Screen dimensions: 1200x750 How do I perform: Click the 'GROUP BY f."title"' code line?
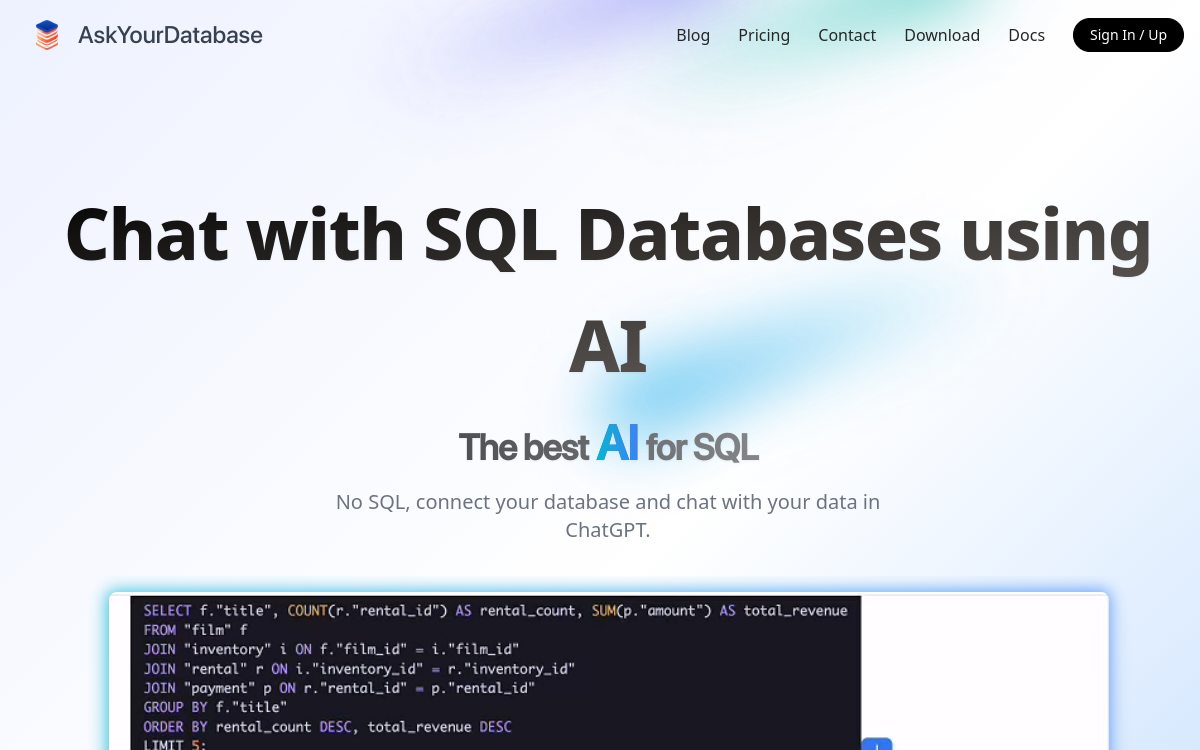pos(215,707)
